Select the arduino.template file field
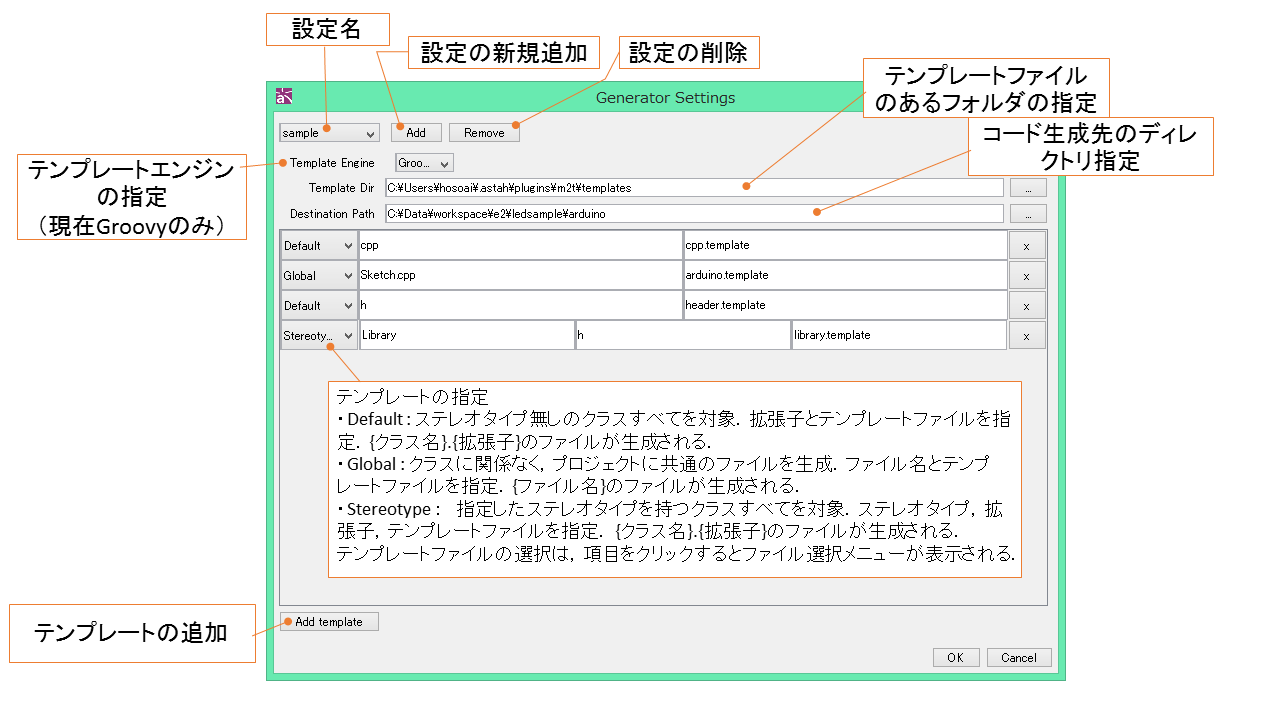The image size is (1280, 720). pos(845,275)
